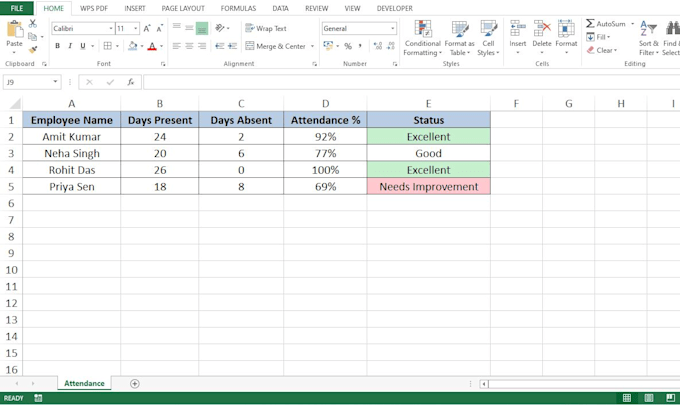Switch to DATA tab
The width and height of the screenshot is (680, 405).
coord(281,8)
